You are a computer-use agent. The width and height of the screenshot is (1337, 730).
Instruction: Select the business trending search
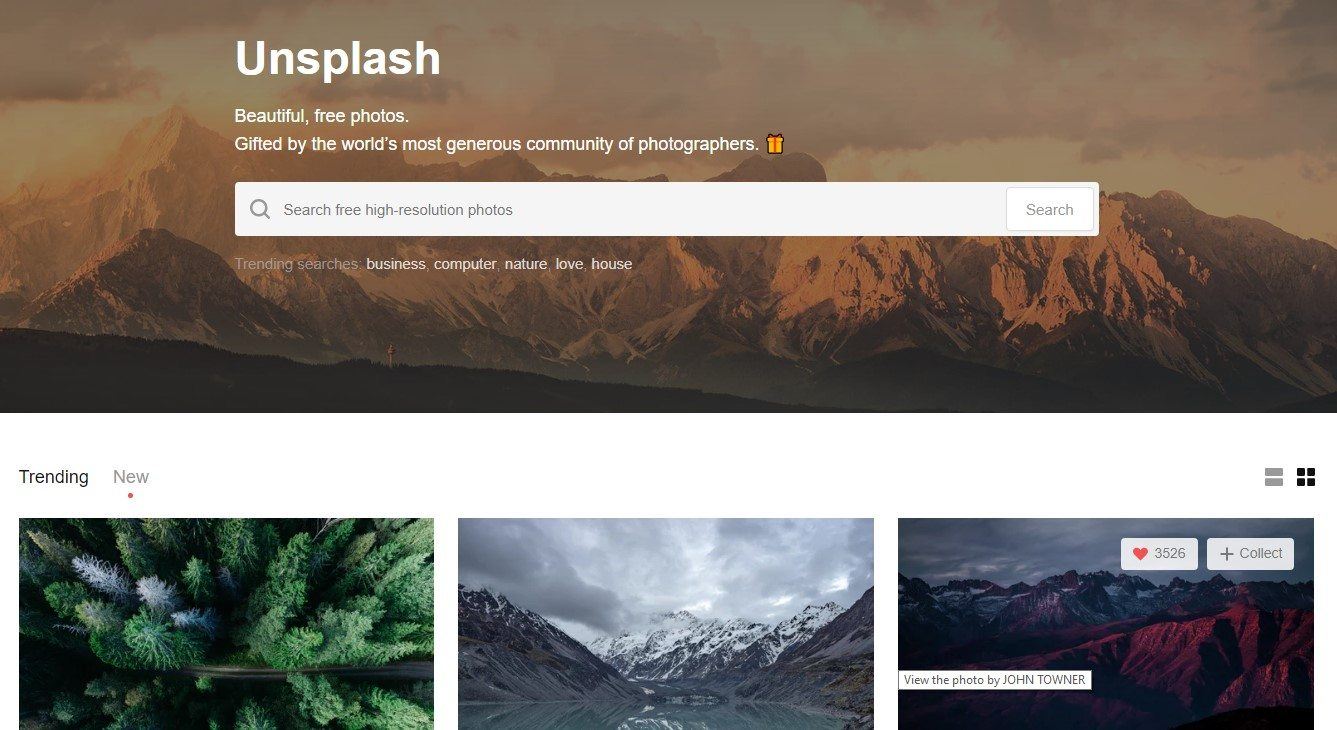396,264
